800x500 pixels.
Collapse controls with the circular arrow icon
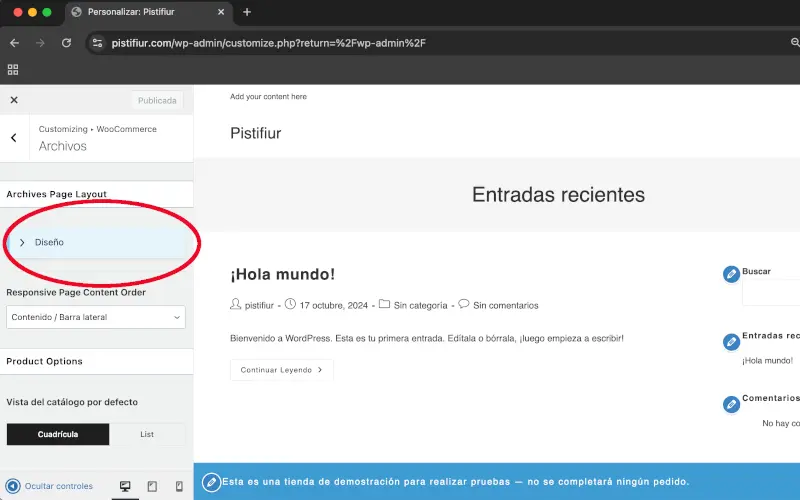click(x=13, y=486)
